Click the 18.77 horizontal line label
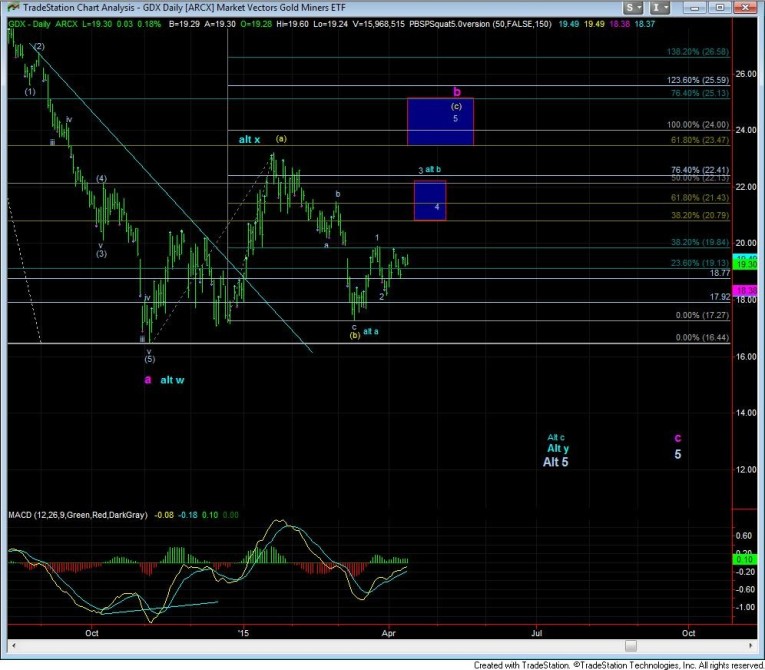The height and width of the screenshot is (670, 765). tap(720, 273)
